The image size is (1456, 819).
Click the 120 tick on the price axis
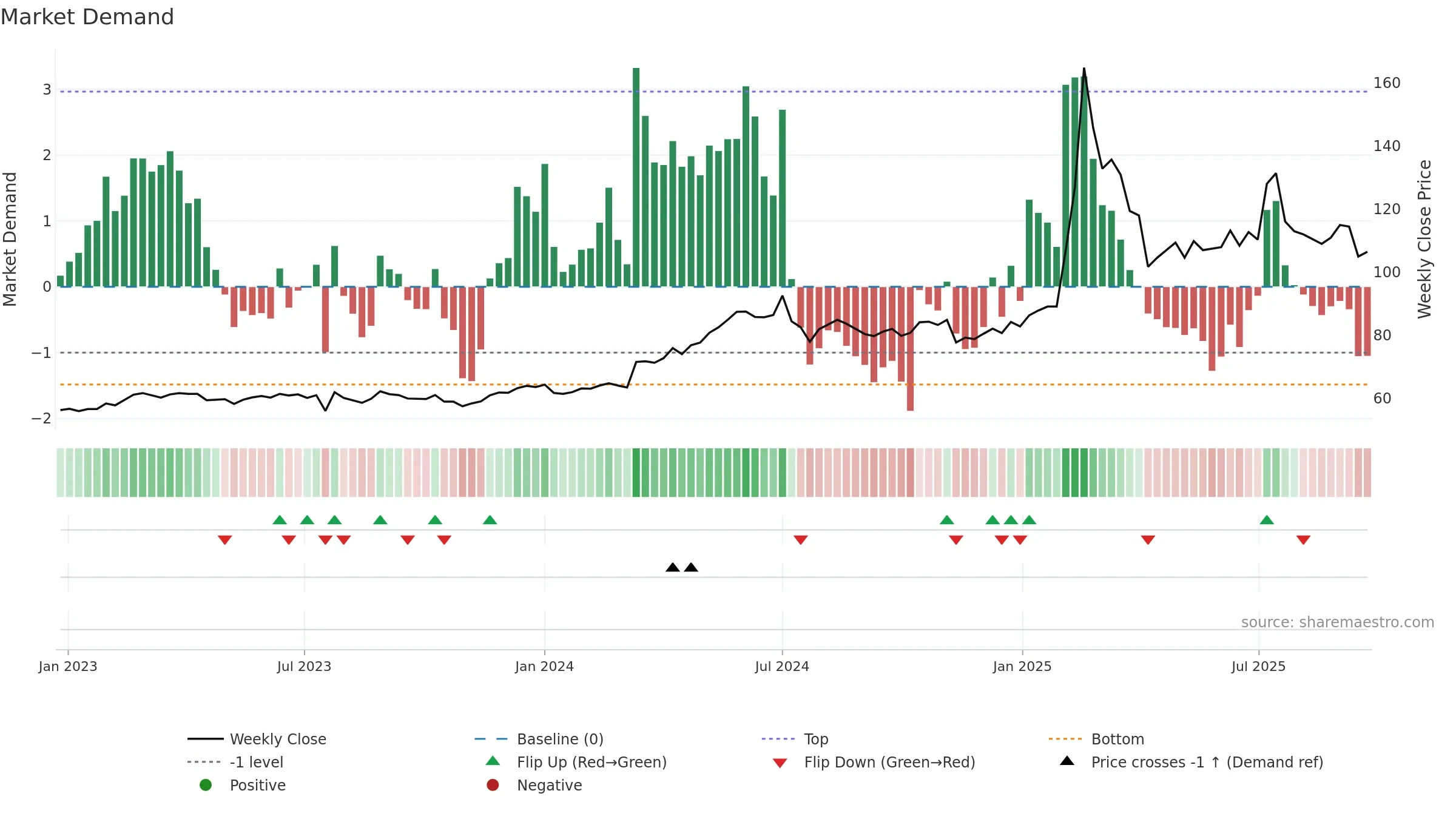[x=1387, y=209]
